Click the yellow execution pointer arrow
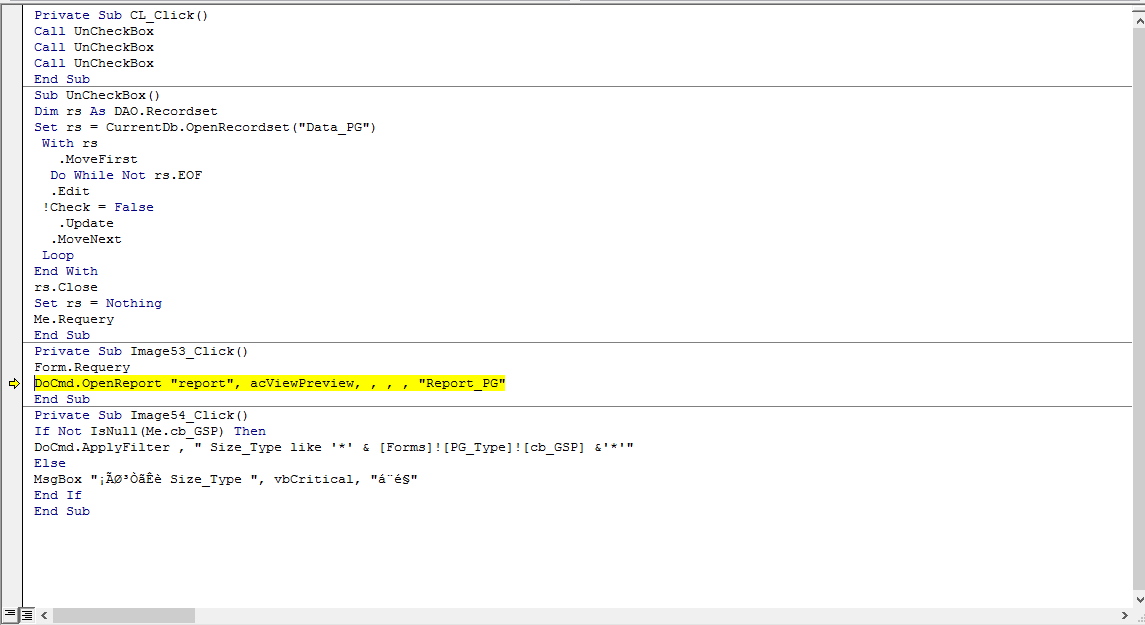Image resolution: width=1145 pixels, height=625 pixels. coord(14,383)
